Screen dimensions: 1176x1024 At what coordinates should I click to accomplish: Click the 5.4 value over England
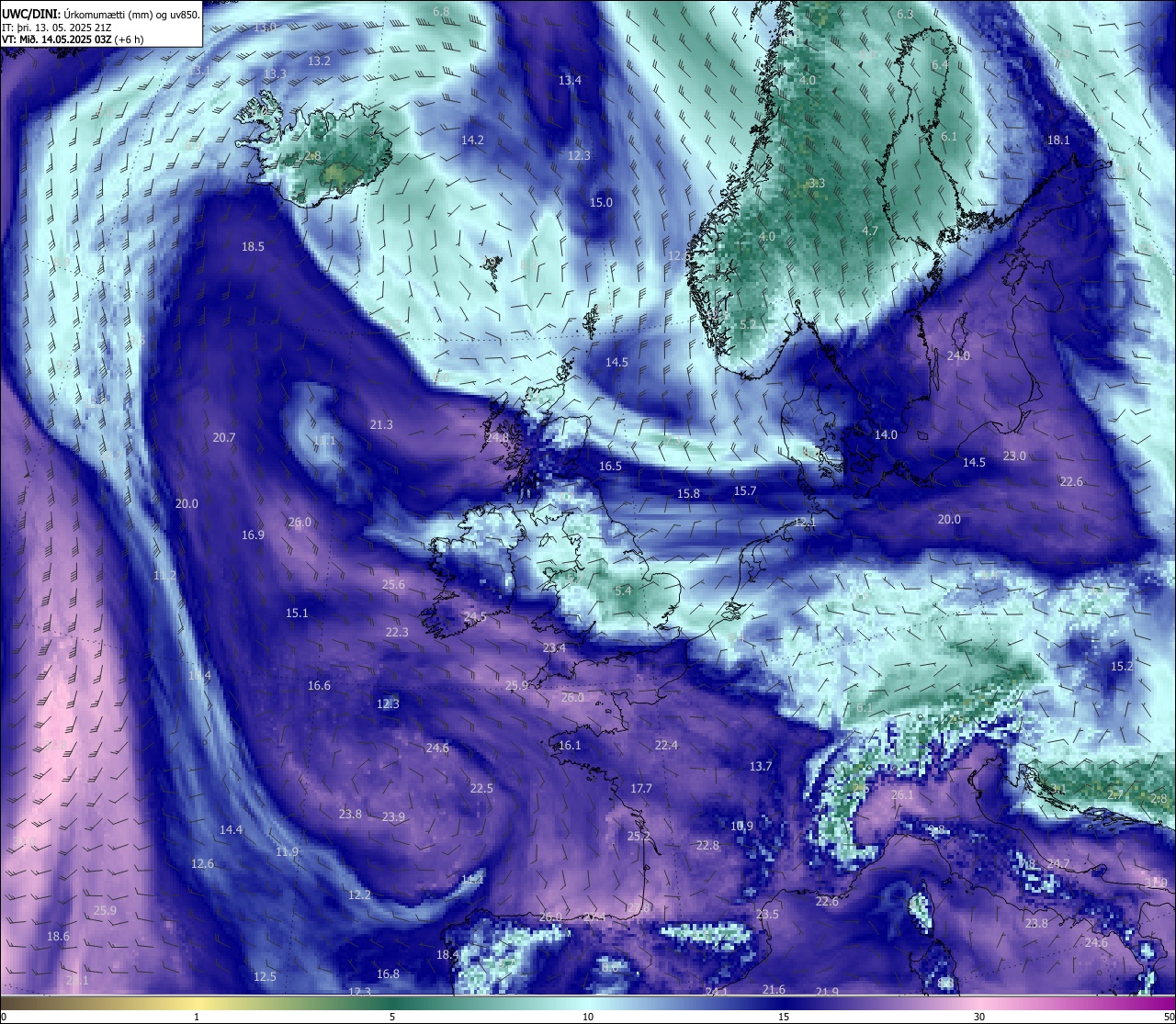623,591
